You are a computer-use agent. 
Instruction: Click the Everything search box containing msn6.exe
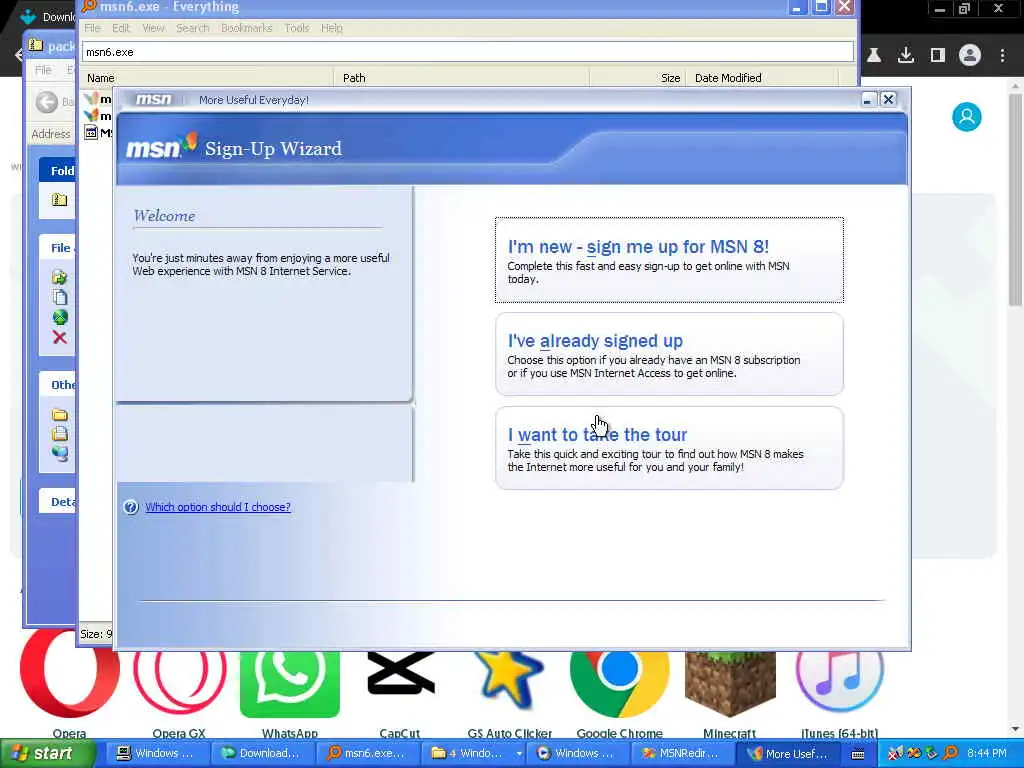[x=468, y=52]
